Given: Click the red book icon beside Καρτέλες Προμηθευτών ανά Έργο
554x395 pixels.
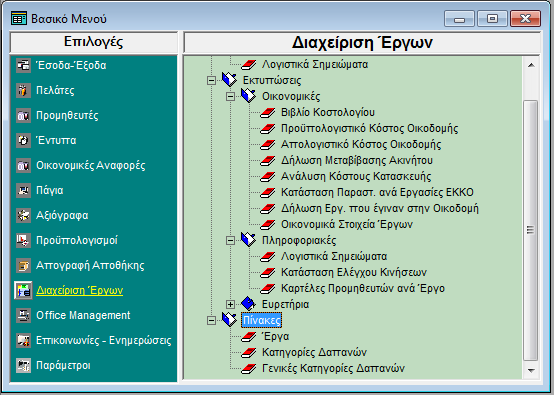Looking at the screenshot, I should click(267, 289).
